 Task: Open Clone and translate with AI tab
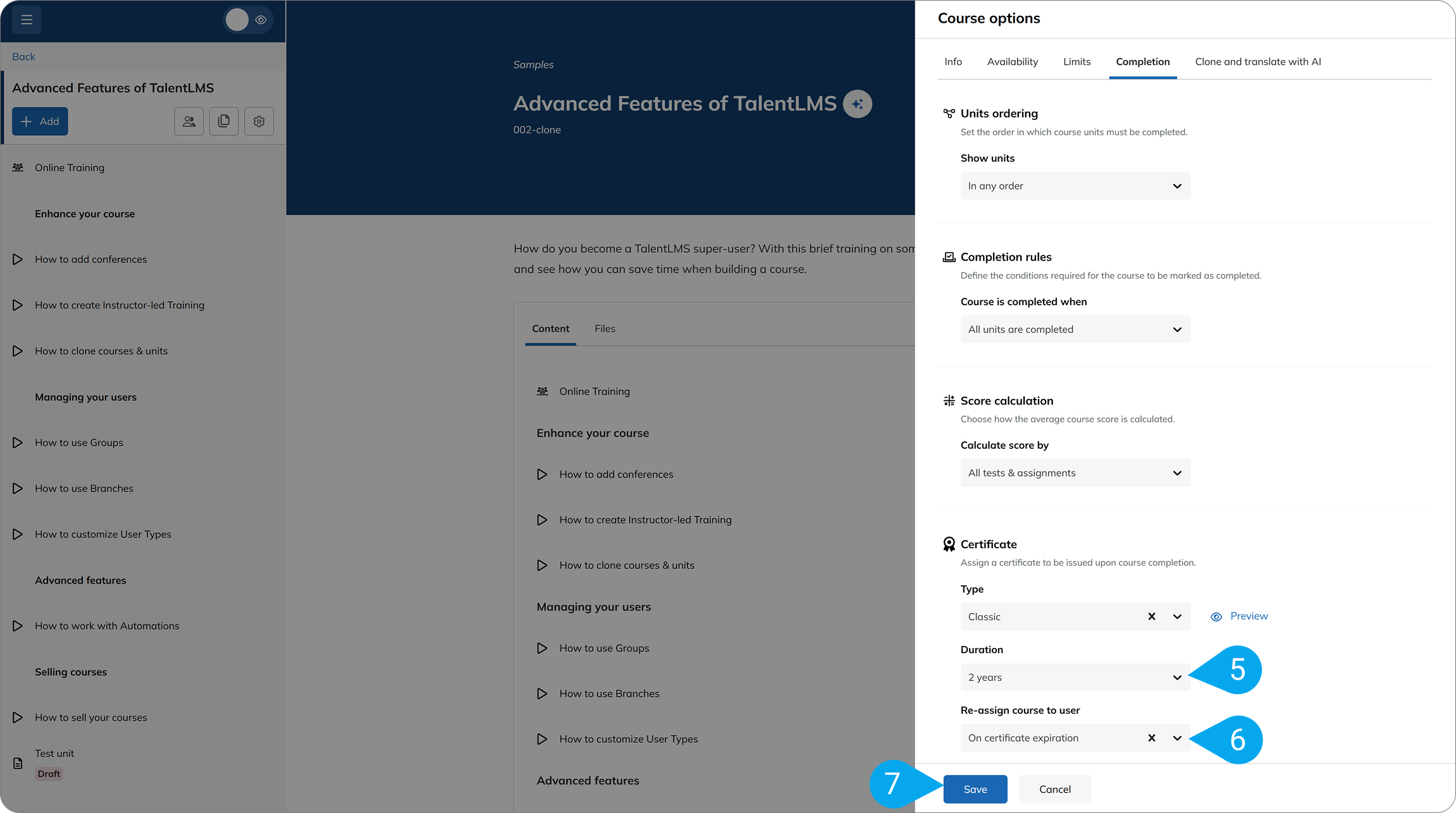[x=1257, y=61]
